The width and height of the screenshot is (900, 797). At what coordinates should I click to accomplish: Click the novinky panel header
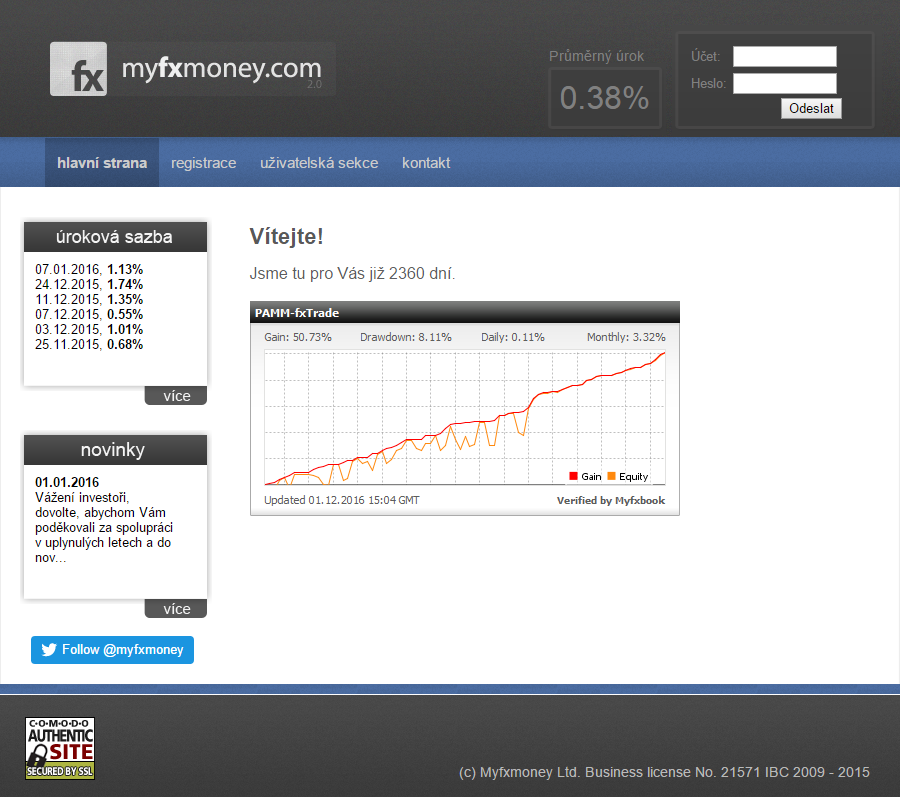(115, 450)
